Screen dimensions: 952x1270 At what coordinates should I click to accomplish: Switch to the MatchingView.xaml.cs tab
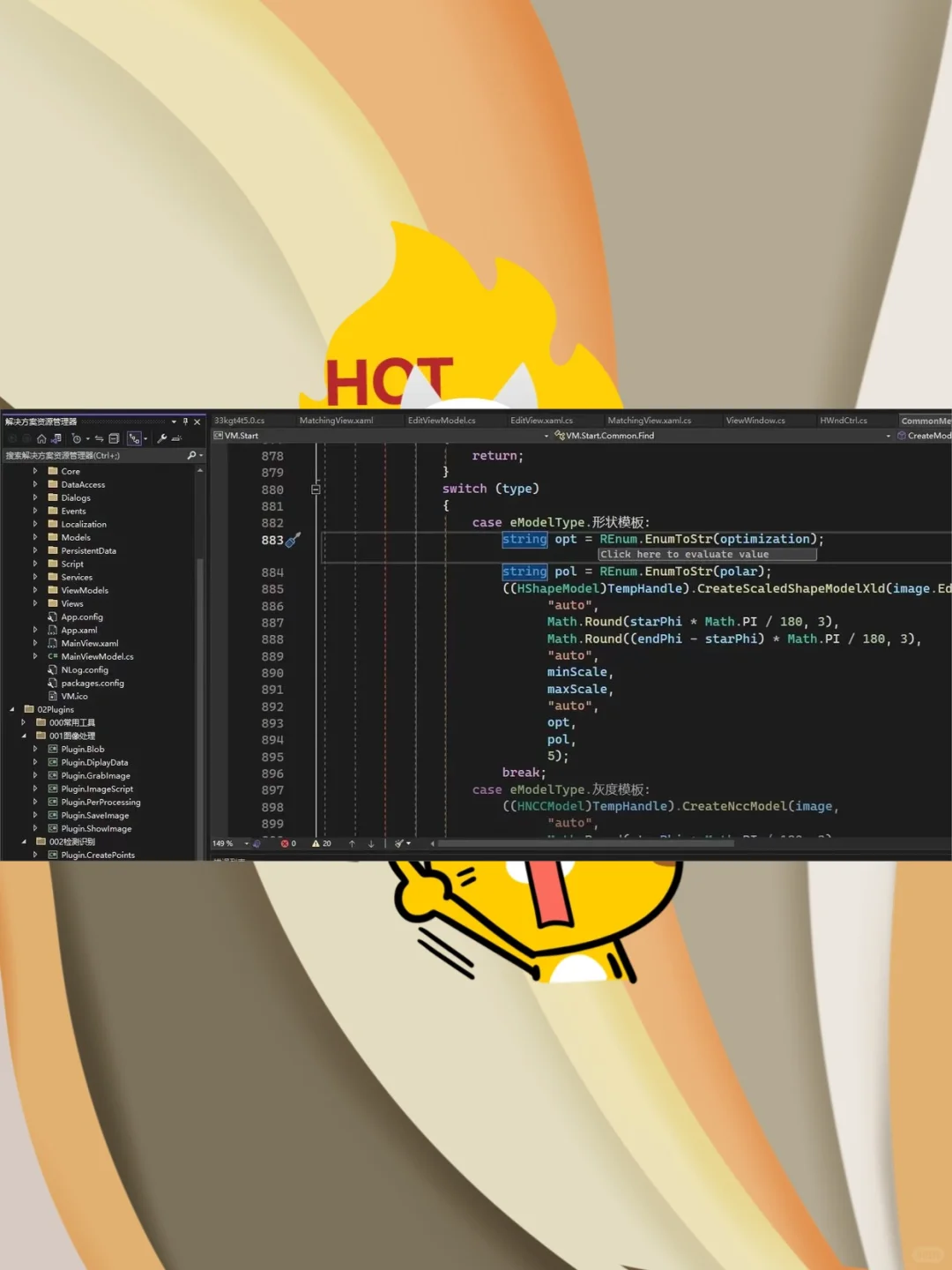pos(649,421)
